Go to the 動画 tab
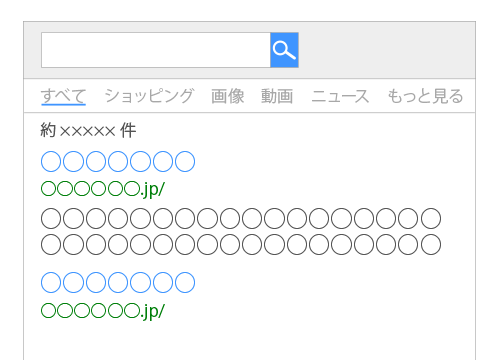 tap(277, 96)
